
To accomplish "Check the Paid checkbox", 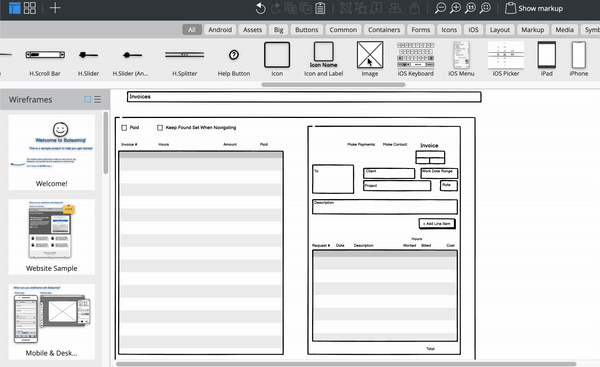I will click(124, 128).
